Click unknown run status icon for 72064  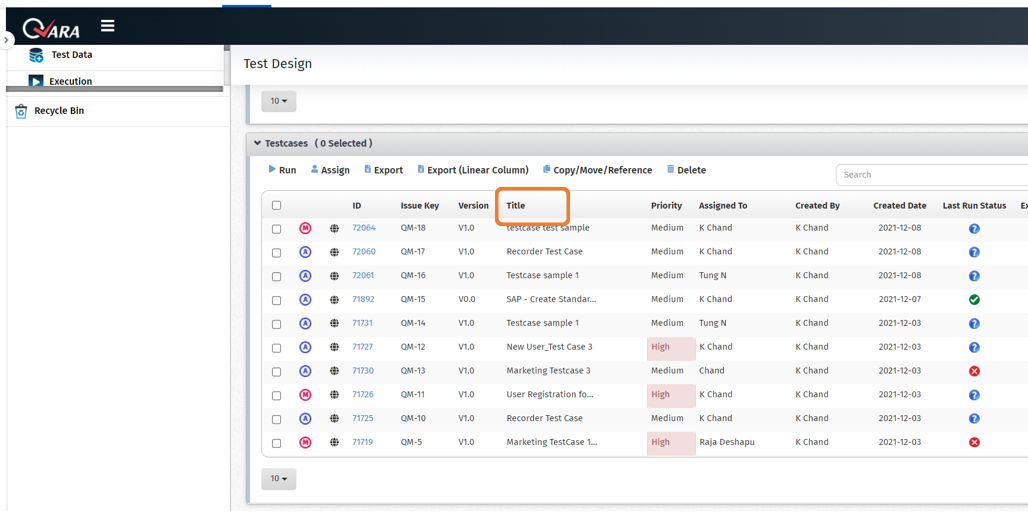pyautogui.click(x=974, y=229)
